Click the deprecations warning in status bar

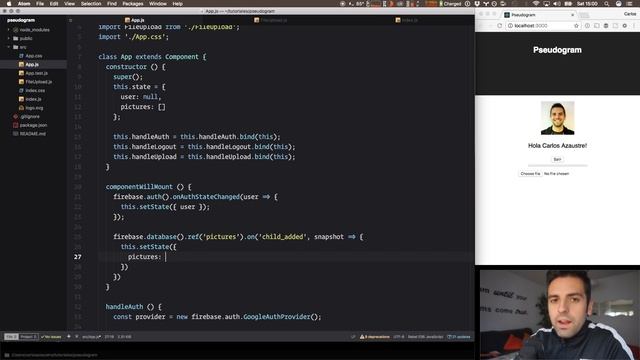coord(375,337)
